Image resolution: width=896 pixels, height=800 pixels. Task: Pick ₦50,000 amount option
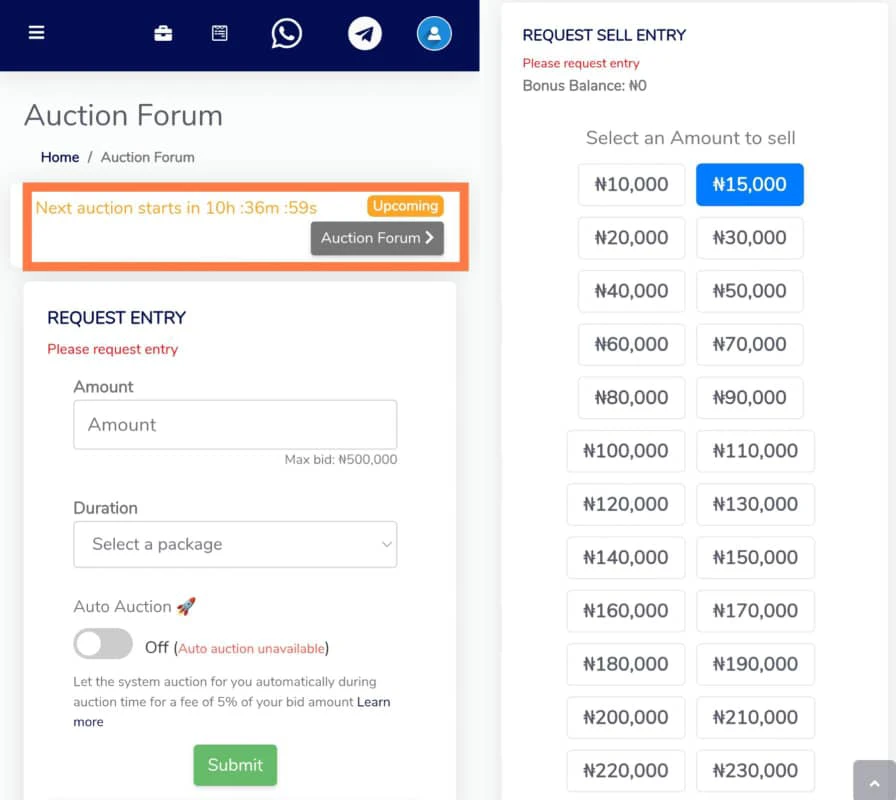750,291
